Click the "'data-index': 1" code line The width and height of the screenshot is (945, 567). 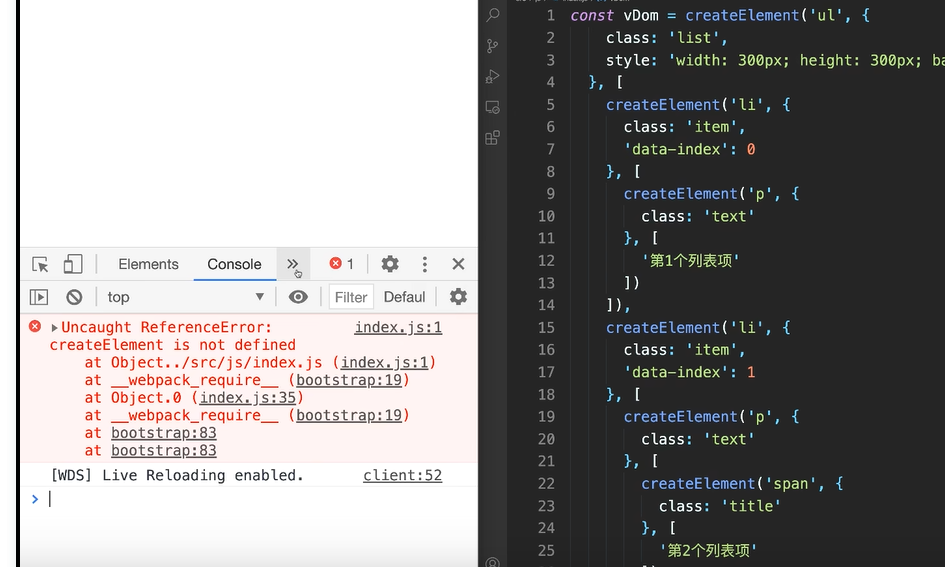point(689,372)
